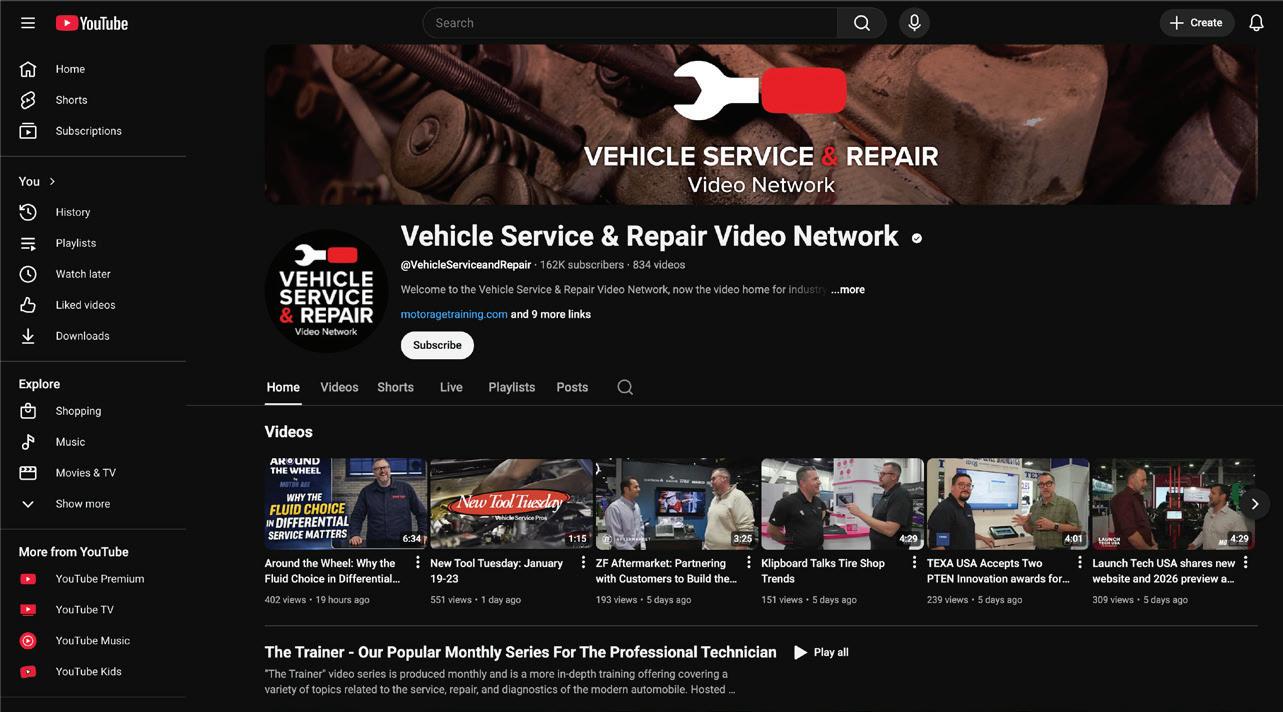The height and width of the screenshot is (712, 1283).
Task: Open New Tool Tuesday thumbnail
Action: 511,504
